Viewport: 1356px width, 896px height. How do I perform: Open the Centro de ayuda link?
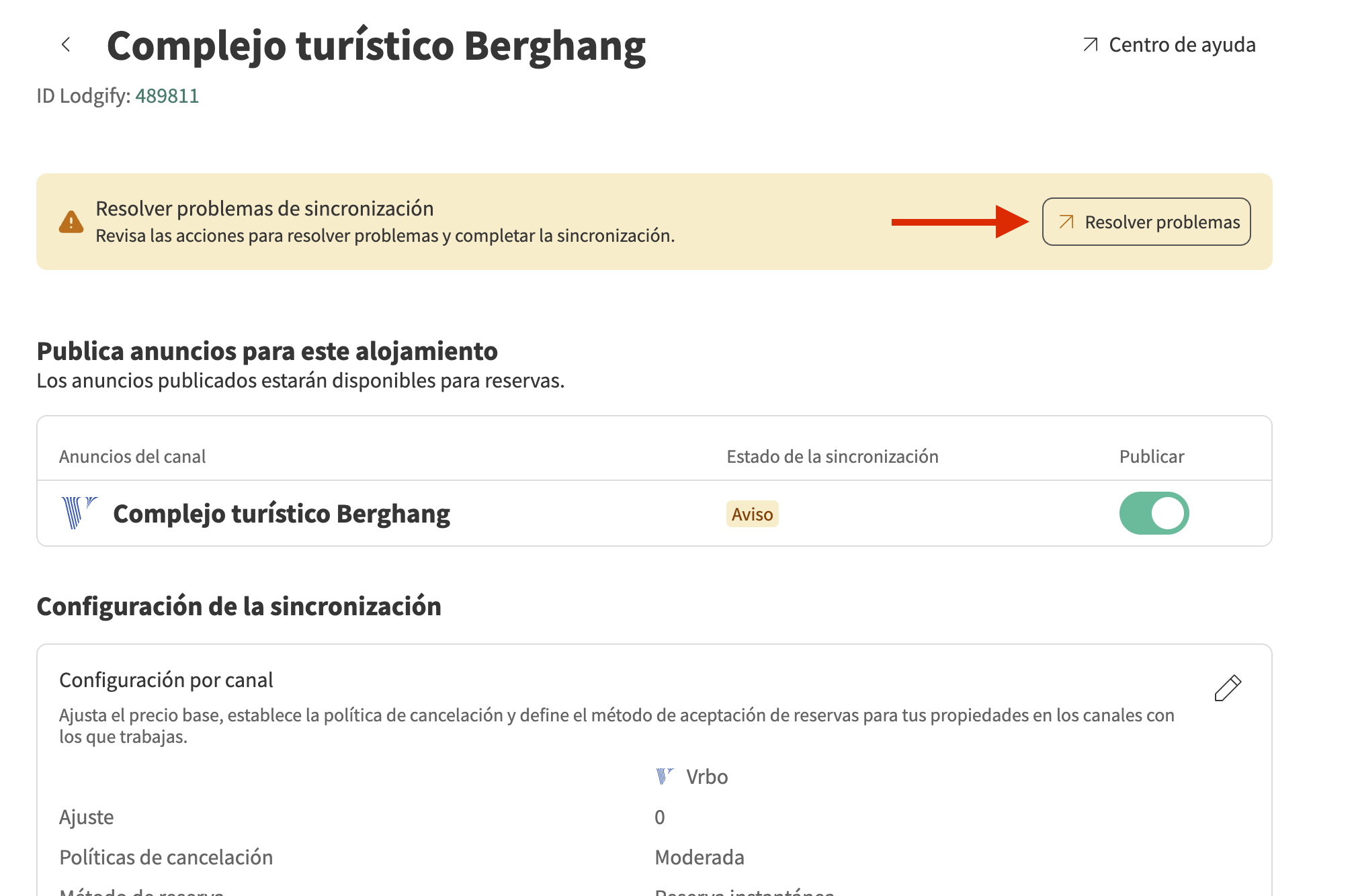tap(1181, 45)
